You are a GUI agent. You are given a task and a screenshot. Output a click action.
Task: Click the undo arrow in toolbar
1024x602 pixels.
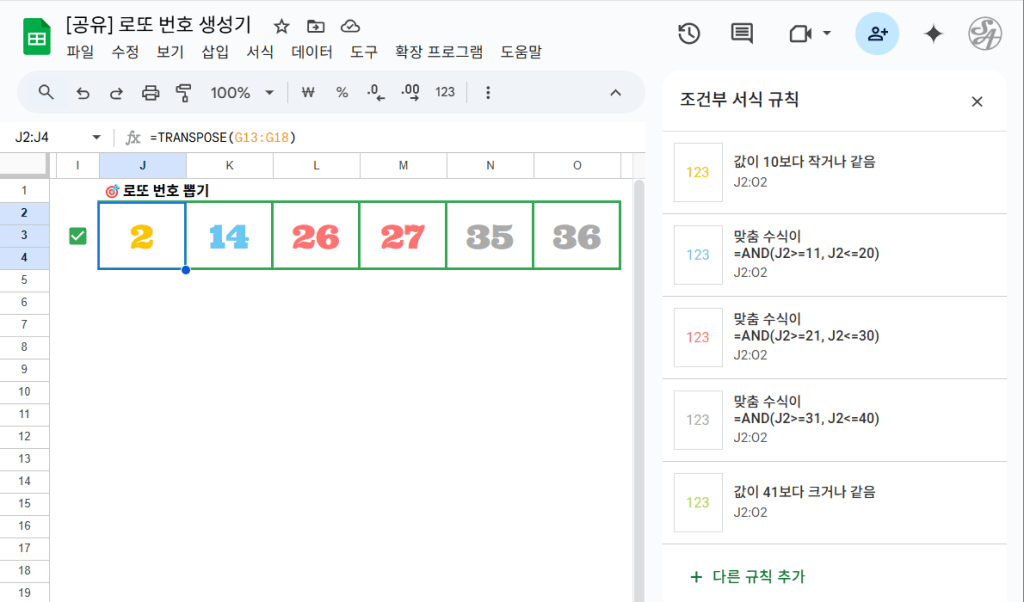point(83,93)
